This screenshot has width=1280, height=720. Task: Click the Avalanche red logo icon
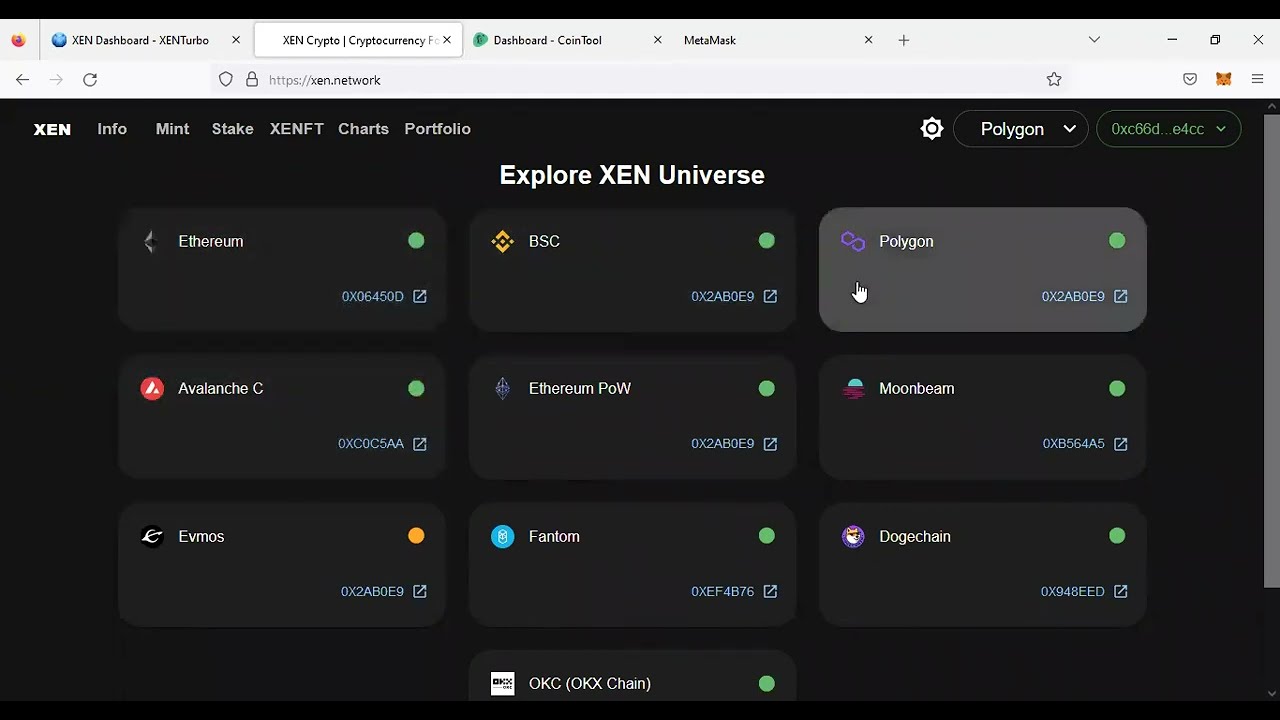tap(152, 389)
